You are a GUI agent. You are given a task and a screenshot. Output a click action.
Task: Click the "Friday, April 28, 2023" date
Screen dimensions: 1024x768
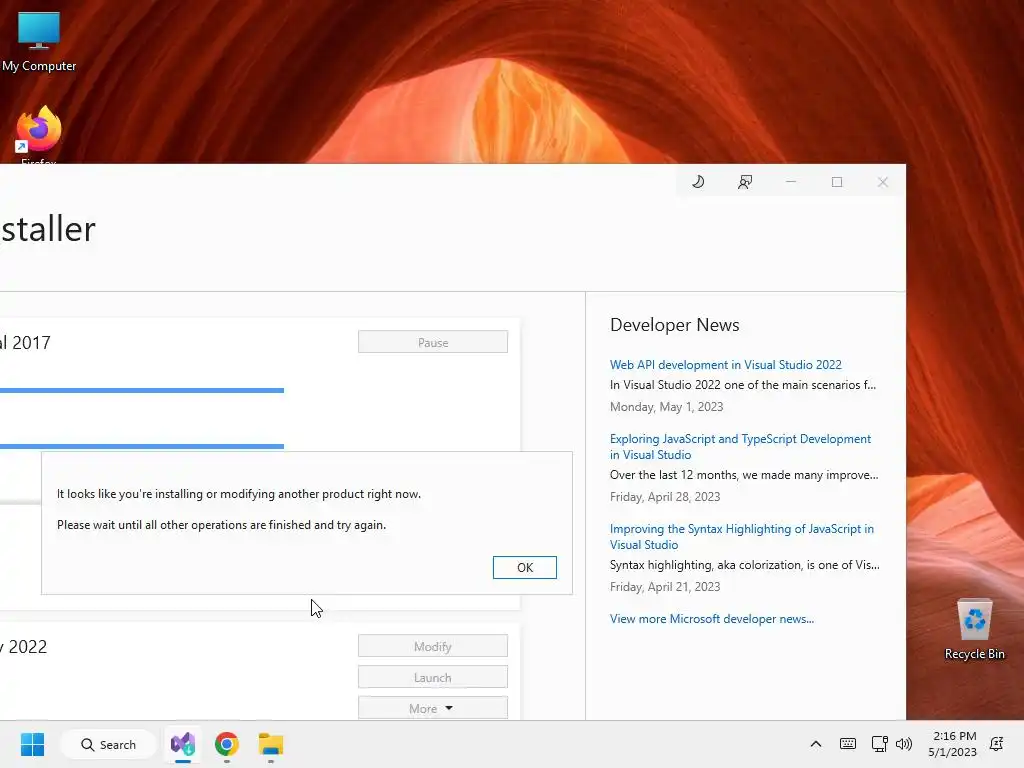(x=665, y=497)
